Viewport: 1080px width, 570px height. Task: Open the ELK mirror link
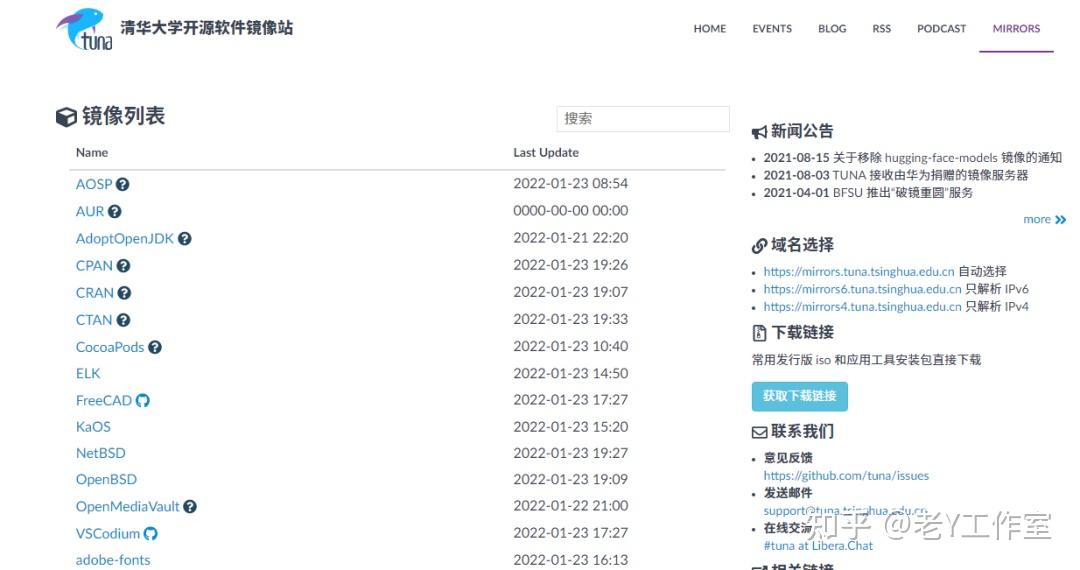88,374
